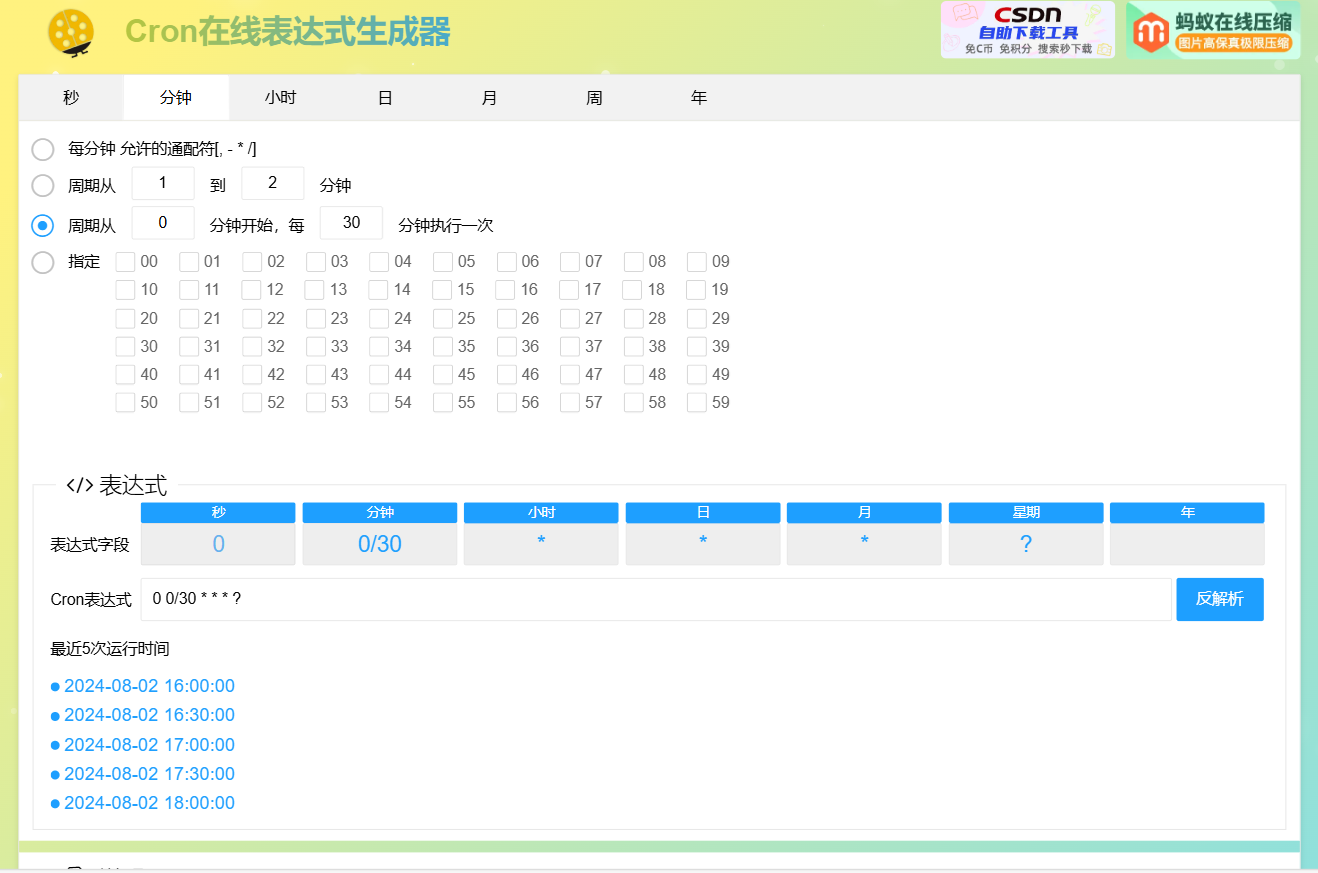Switch to the 秒 tab
Image resolution: width=1318 pixels, height=873 pixels.
(x=71, y=98)
